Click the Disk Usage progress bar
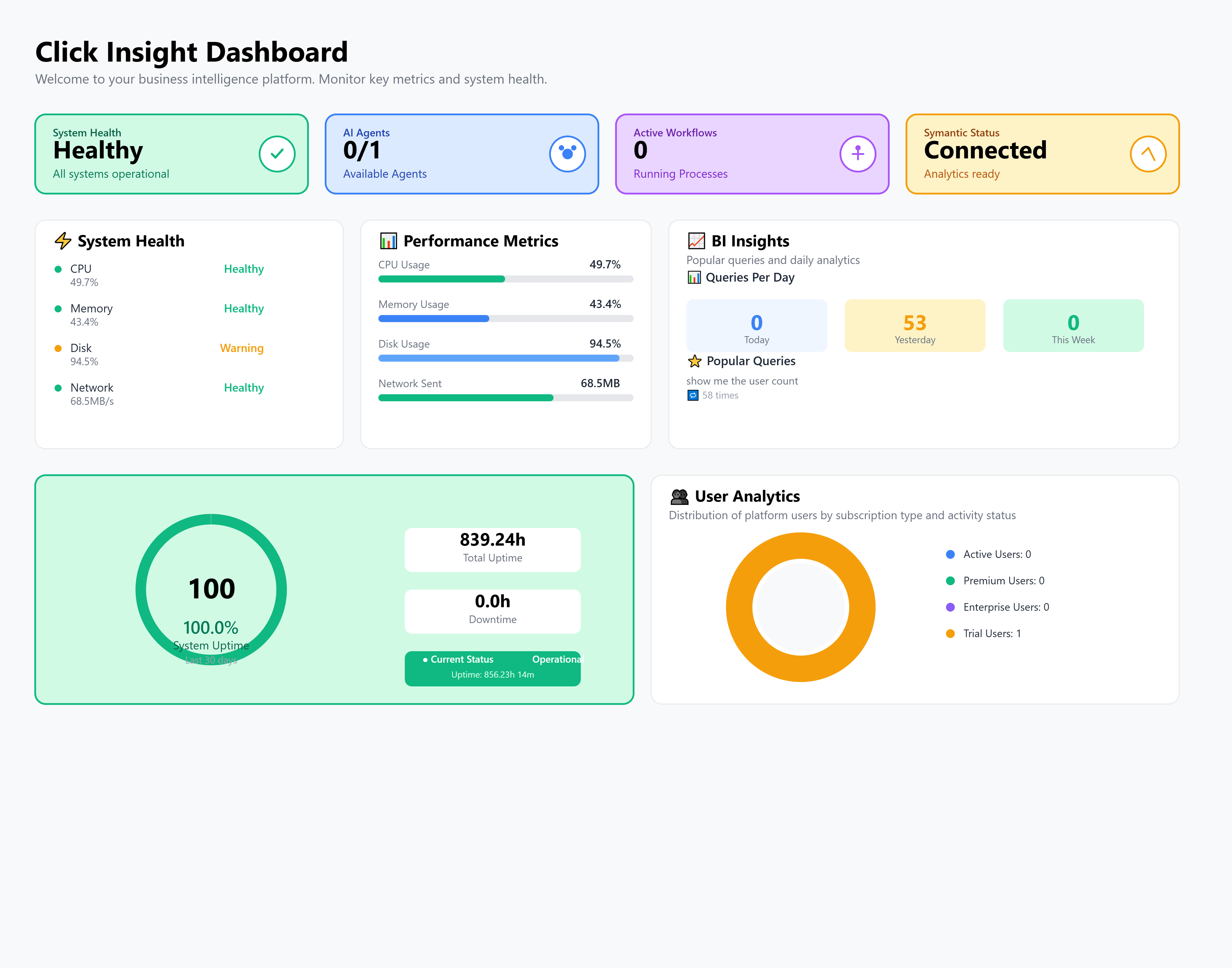 click(505, 358)
